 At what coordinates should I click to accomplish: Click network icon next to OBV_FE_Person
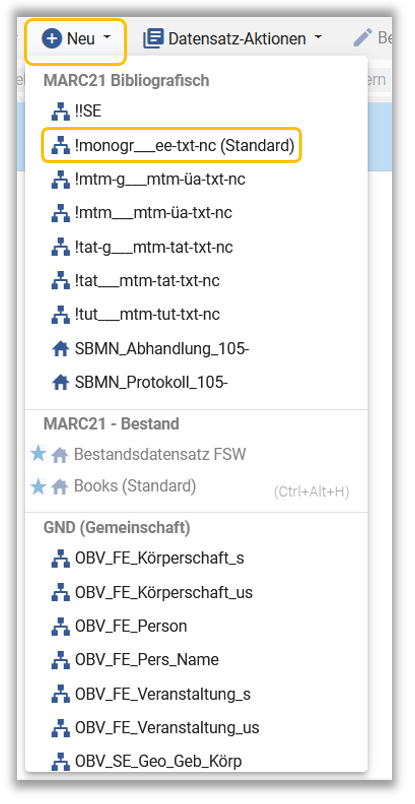click(61, 627)
